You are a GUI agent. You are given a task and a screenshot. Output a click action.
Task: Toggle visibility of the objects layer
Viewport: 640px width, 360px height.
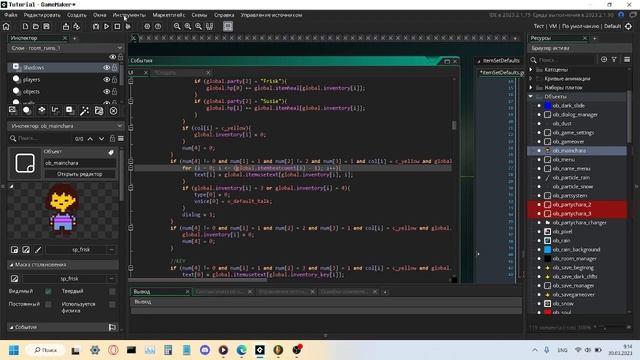coord(107,91)
